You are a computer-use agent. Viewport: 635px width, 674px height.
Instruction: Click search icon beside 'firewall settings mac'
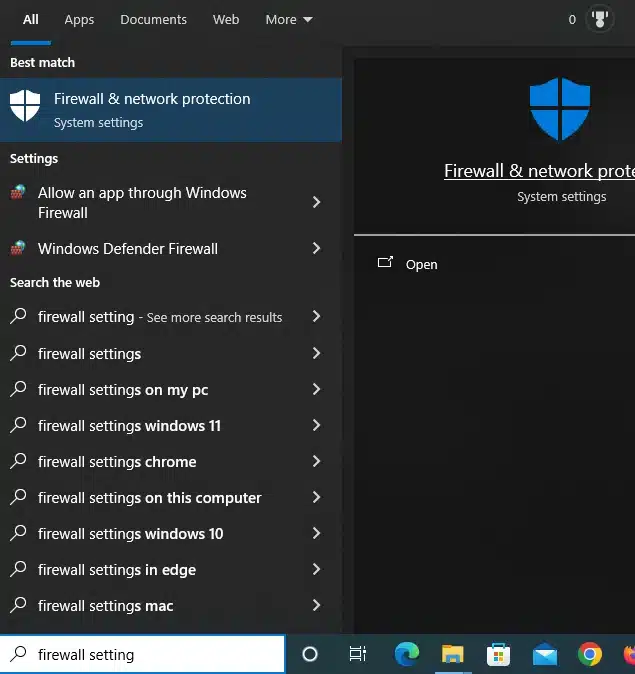click(x=18, y=605)
